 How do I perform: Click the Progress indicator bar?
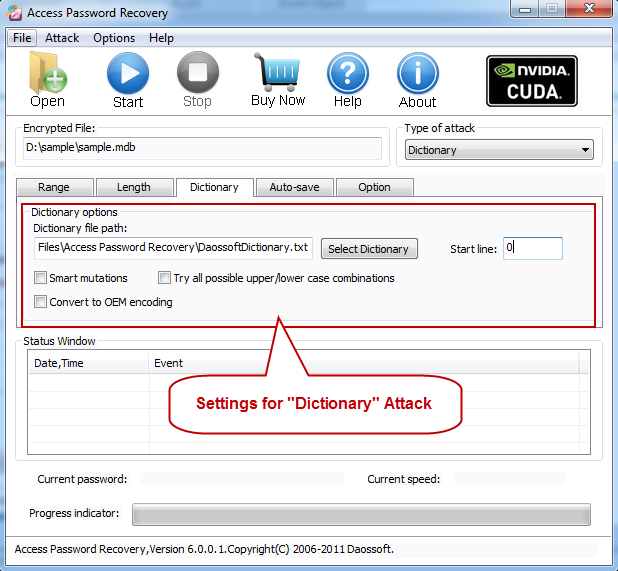(x=361, y=514)
